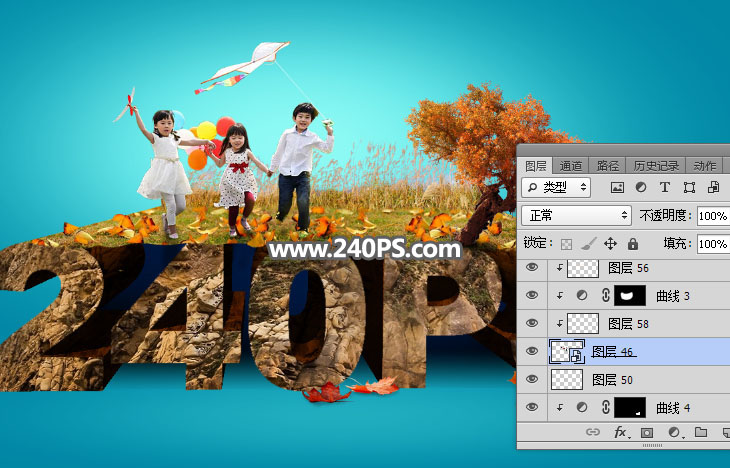Select layer name 图层 50
Viewport: 730px width, 468px height.
612,380
